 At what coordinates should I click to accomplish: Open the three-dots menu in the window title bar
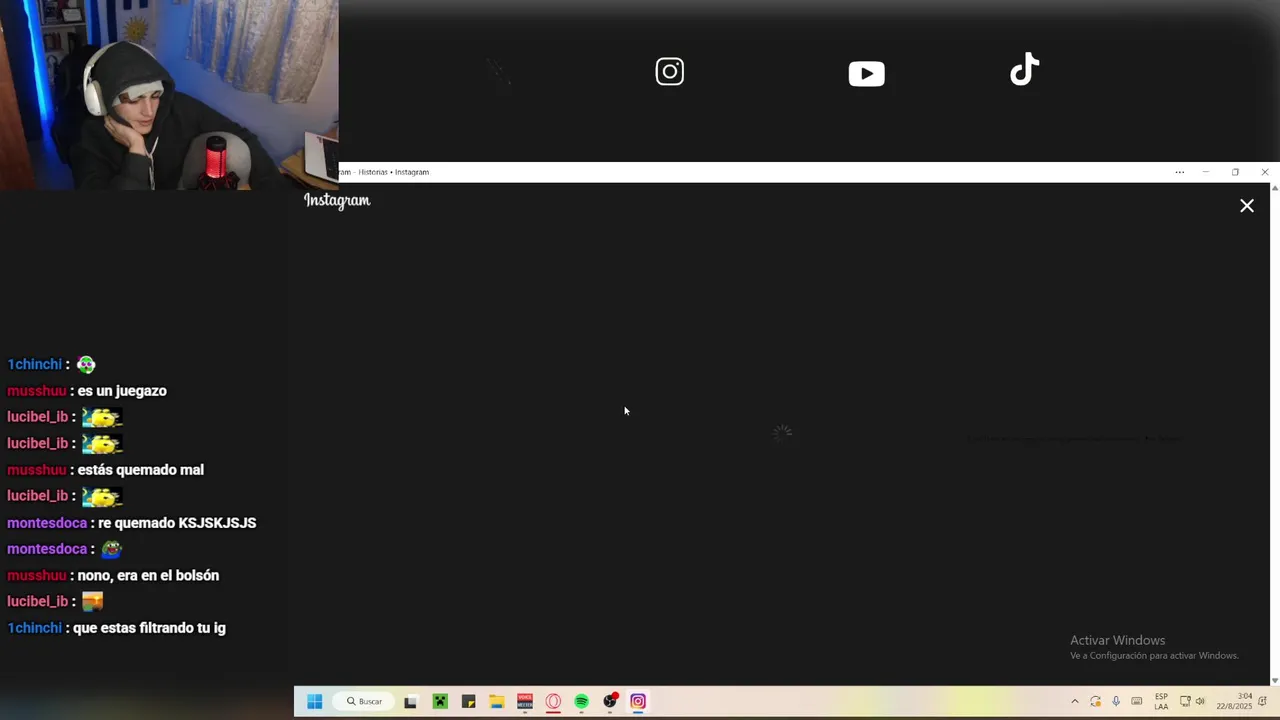click(1180, 172)
